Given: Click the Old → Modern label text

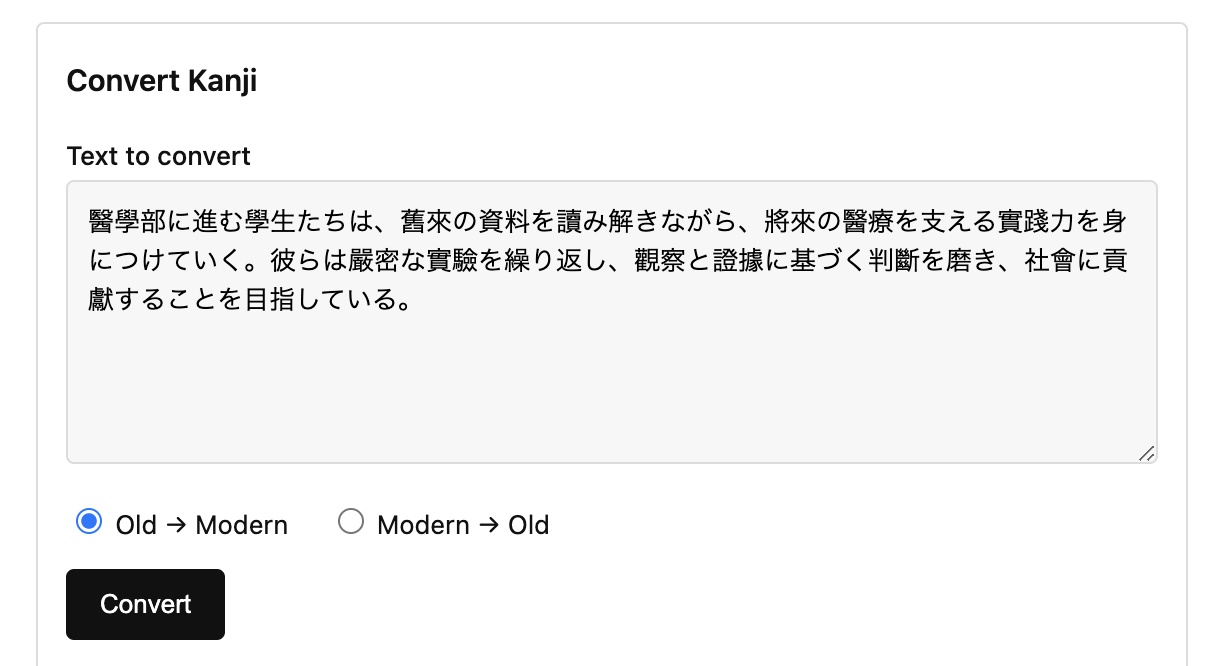Looking at the screenshot, I should coord(200,524).
